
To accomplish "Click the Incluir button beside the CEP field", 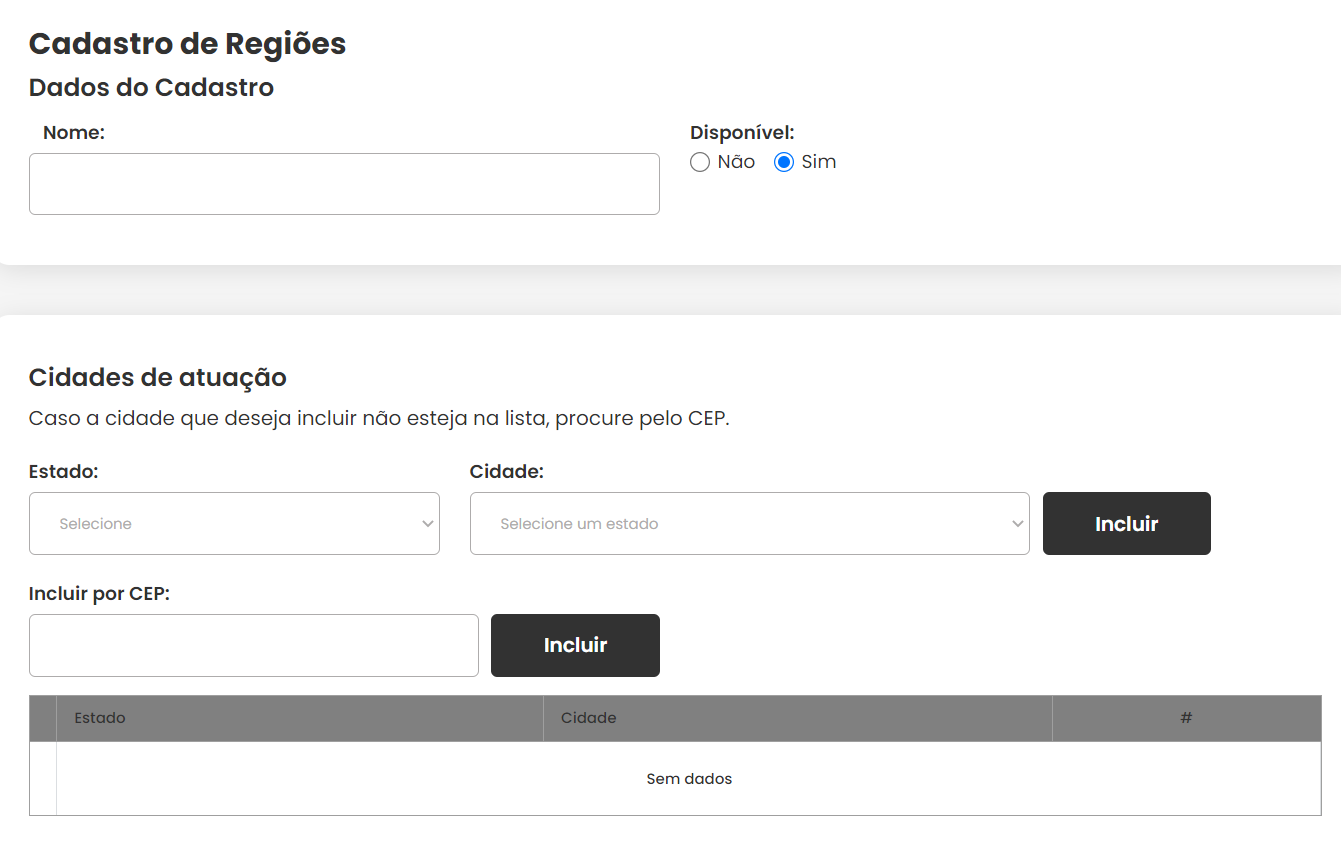I will tap(575, 645).
